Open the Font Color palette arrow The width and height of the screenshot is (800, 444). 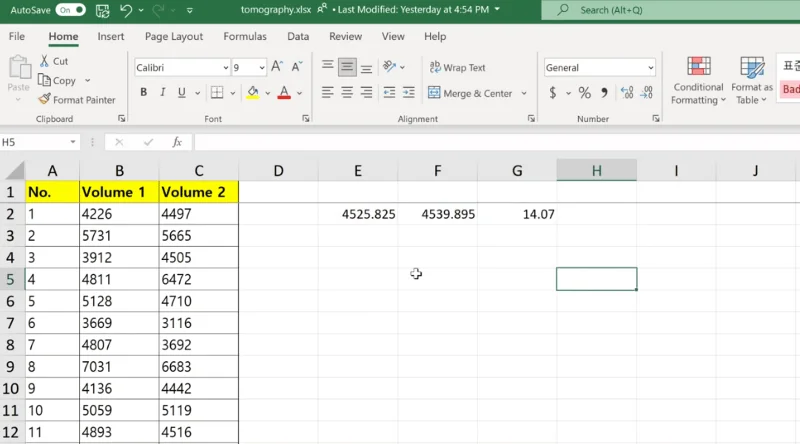click(299, 93)
